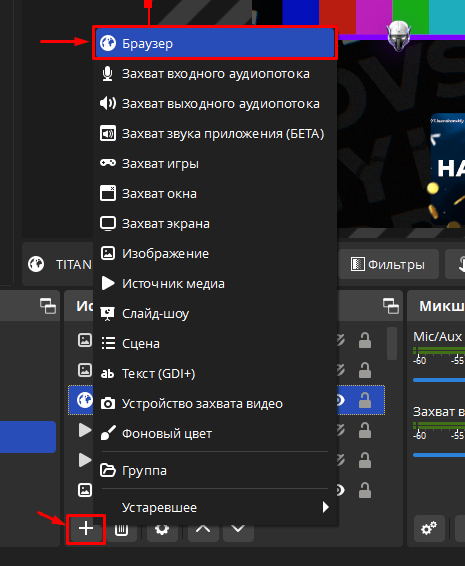Image resolution: width=465 pixels, height=566 pixels.
Task: Add an Изображение source
Action: coord(215,253)
